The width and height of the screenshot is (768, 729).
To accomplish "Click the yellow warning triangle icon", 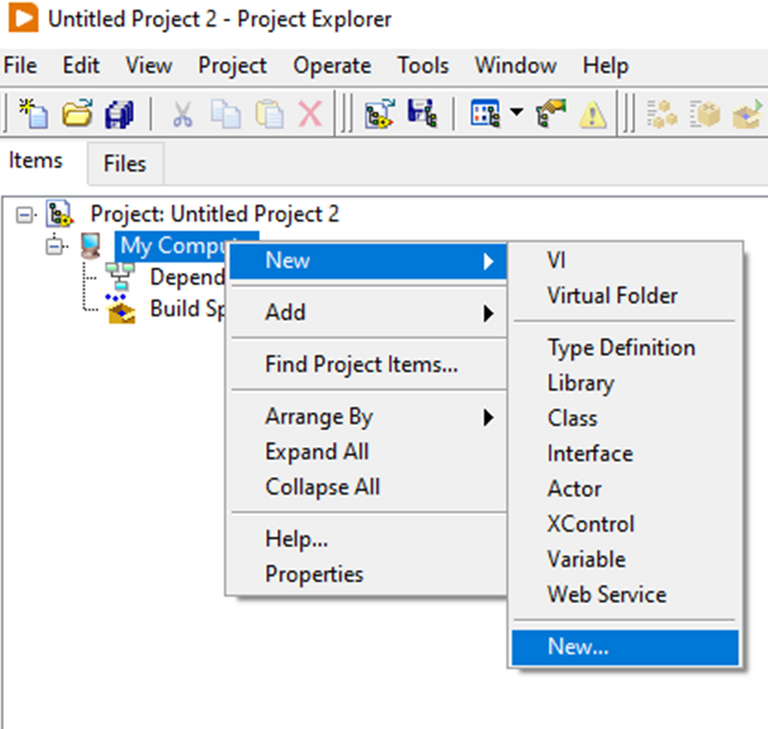I will pyautogui.click(x=593, y=114).
